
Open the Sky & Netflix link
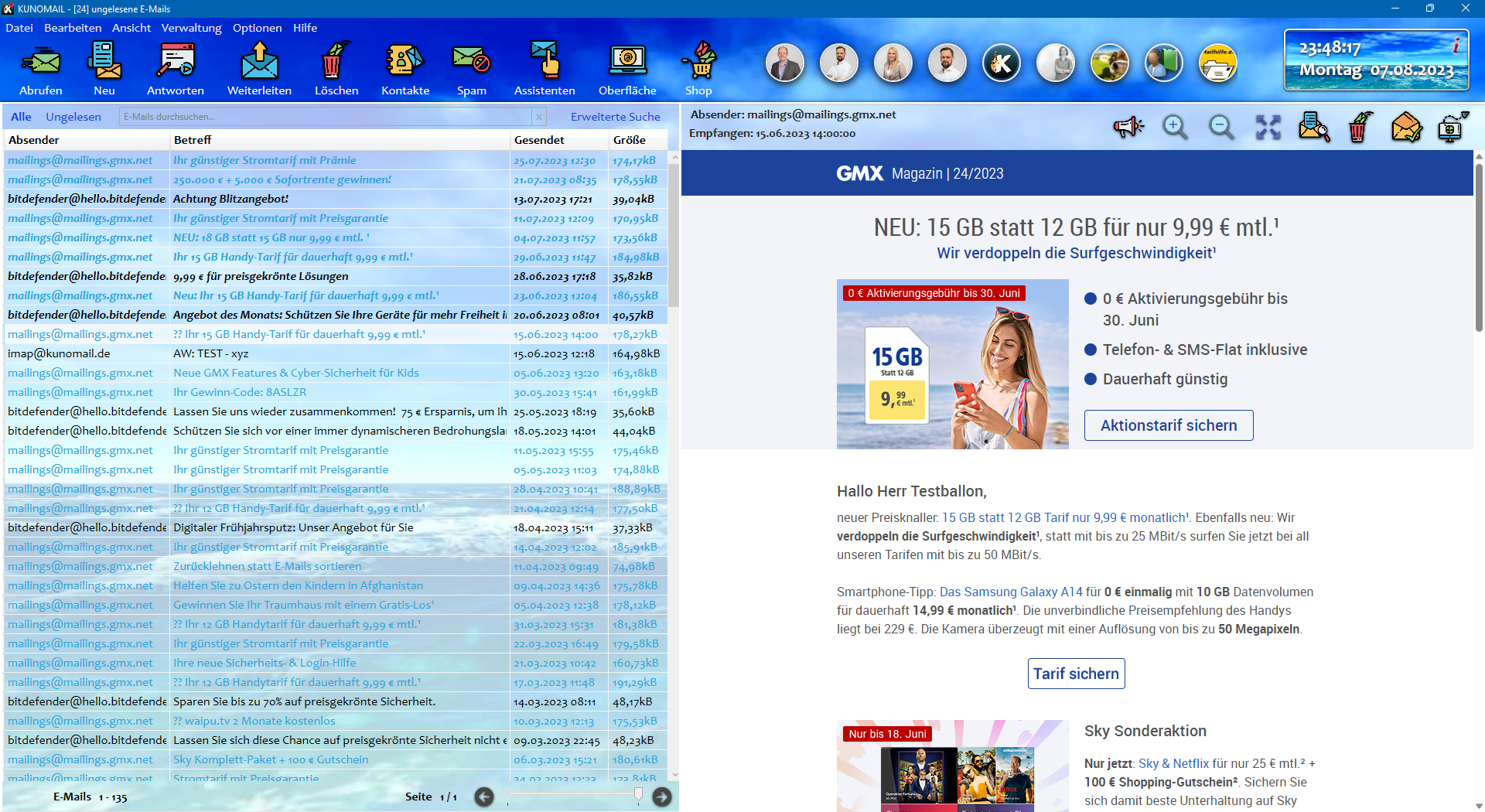tap(1173, 763)
